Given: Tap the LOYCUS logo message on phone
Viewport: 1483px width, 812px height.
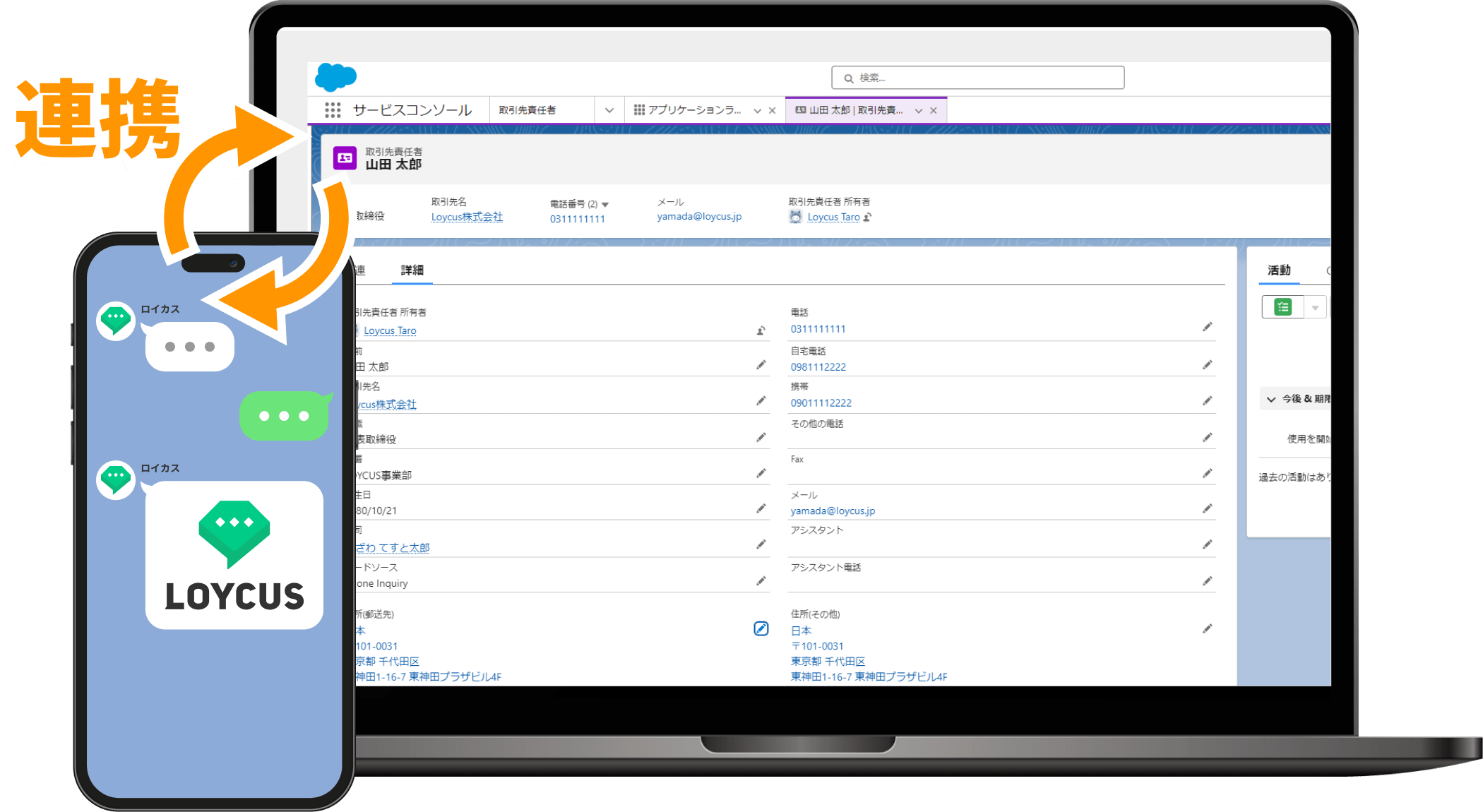Looking at the screenshot, I should [234, 555].
